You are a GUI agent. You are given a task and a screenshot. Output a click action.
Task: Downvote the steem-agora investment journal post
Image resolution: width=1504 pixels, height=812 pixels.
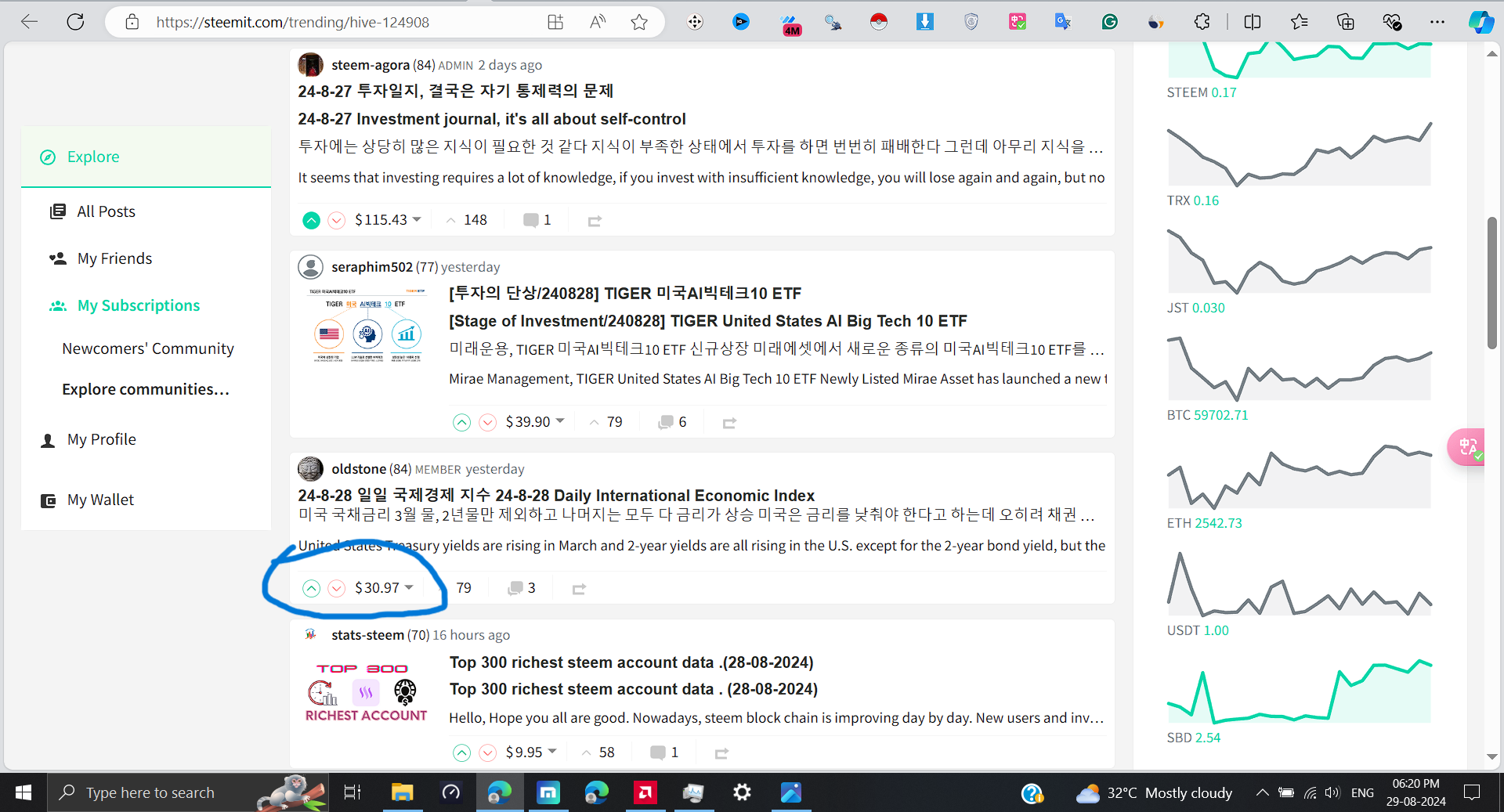tap(337, 221)
